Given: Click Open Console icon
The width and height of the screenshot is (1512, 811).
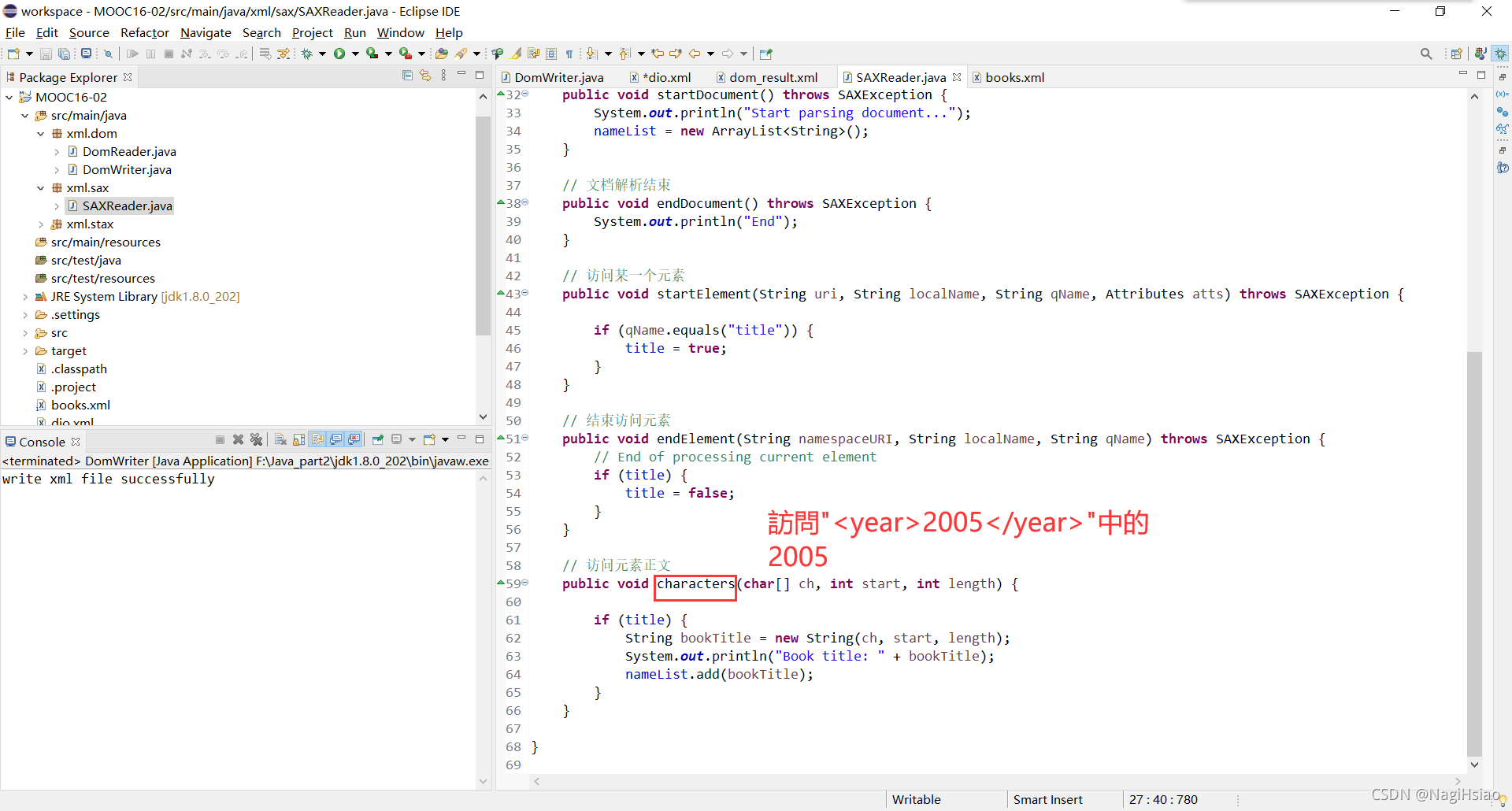Looking at the screenshot, I should 429,439.
